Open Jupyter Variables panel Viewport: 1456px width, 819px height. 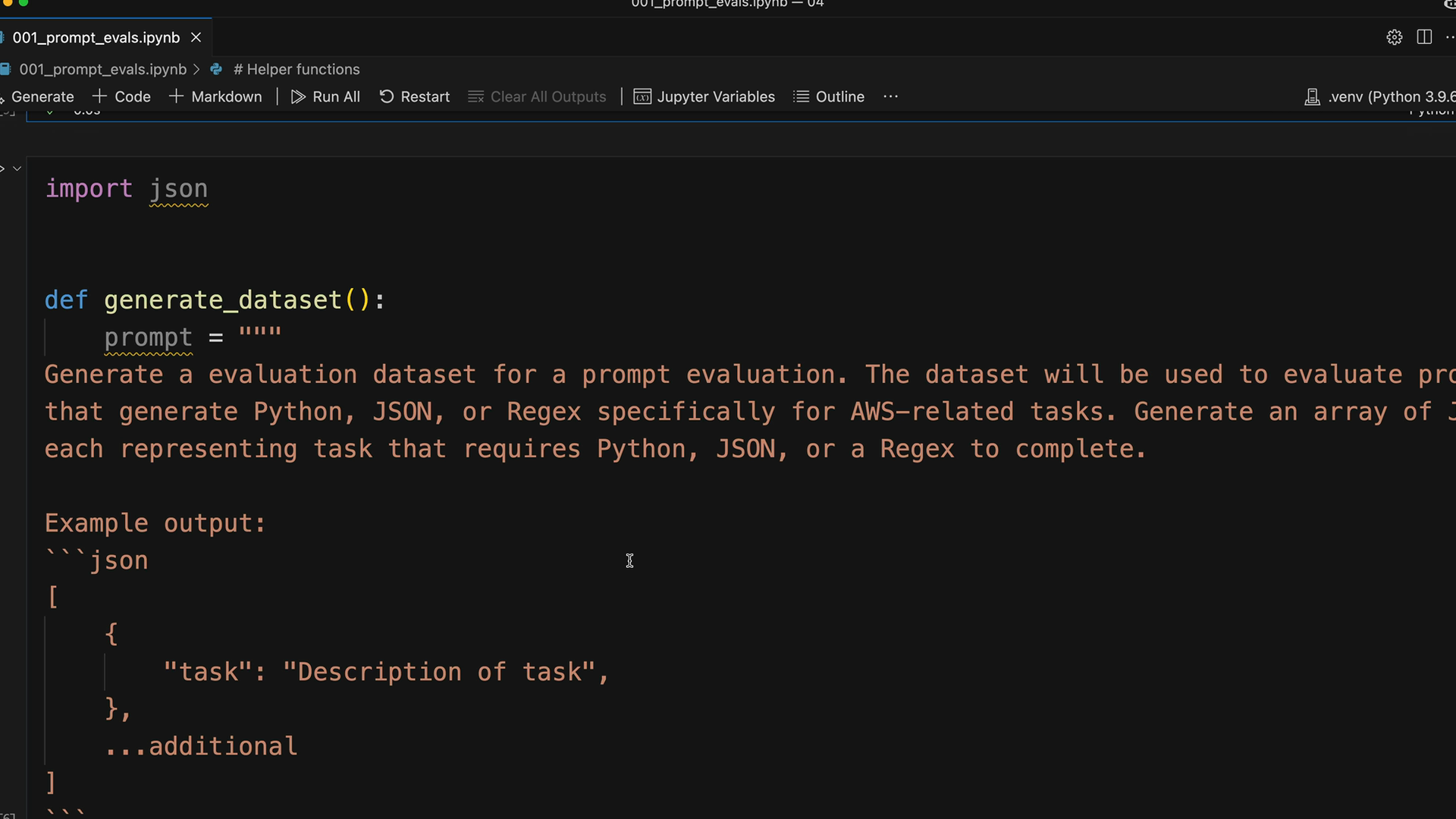(704, 96)
